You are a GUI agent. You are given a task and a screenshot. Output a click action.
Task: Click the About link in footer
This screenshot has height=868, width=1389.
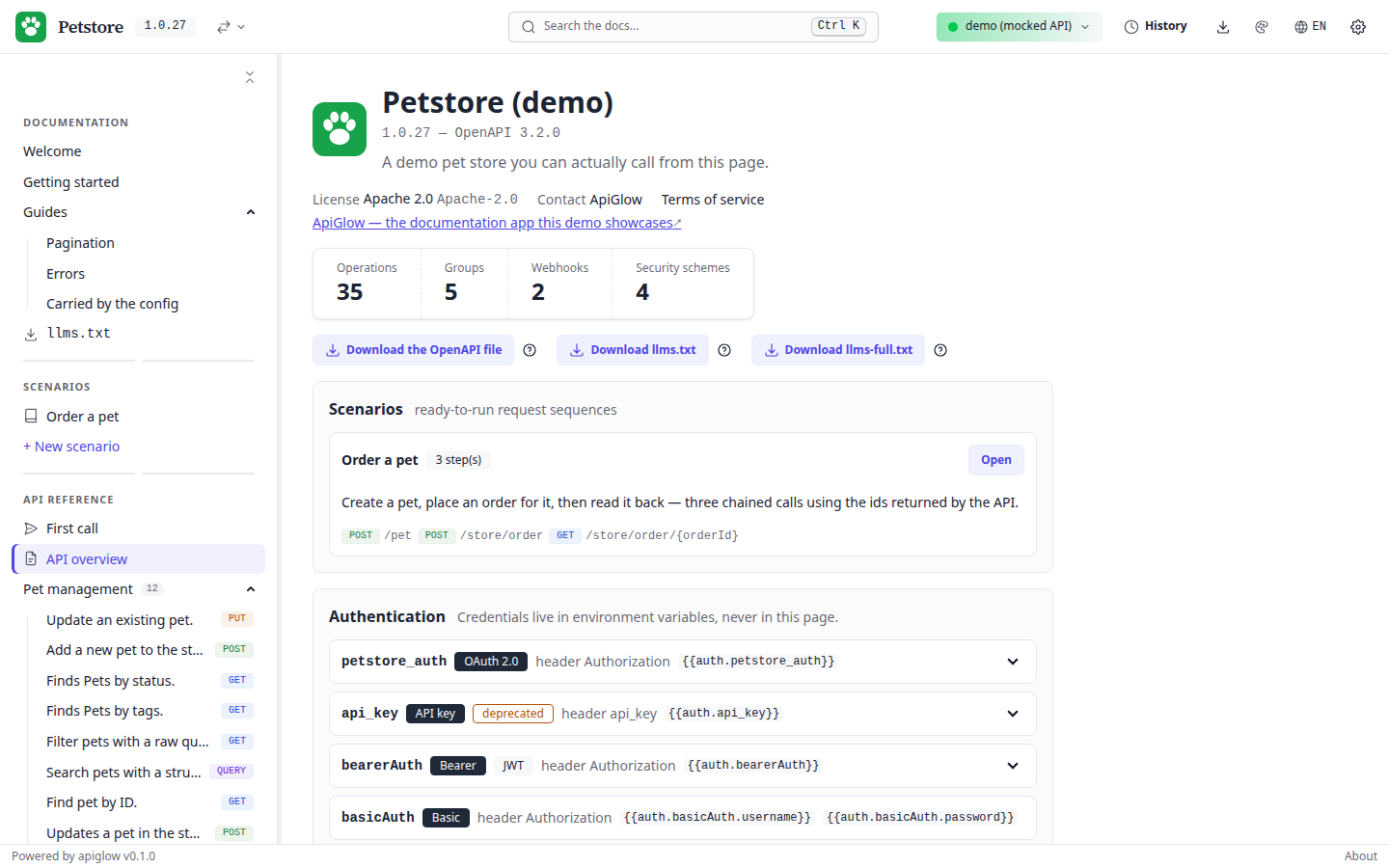1361,856
